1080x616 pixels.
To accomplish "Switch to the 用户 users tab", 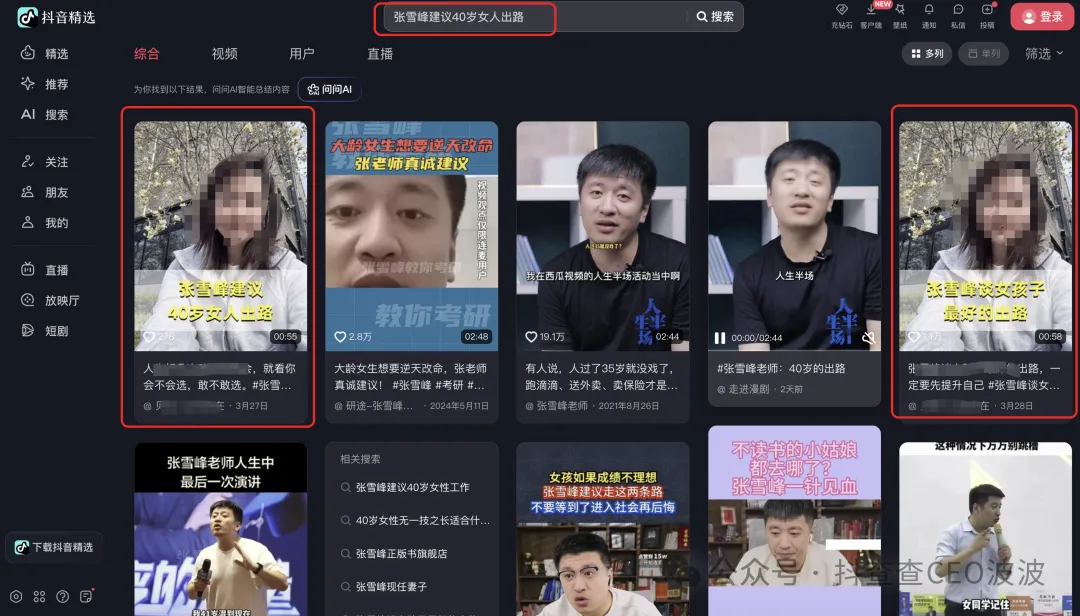I will [301, 53].
